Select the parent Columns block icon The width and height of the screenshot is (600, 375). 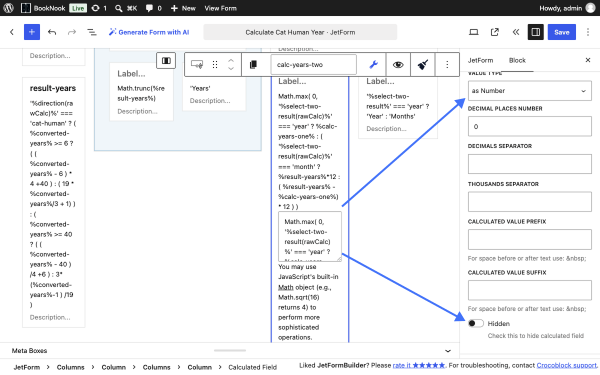[x=166, y=60]
